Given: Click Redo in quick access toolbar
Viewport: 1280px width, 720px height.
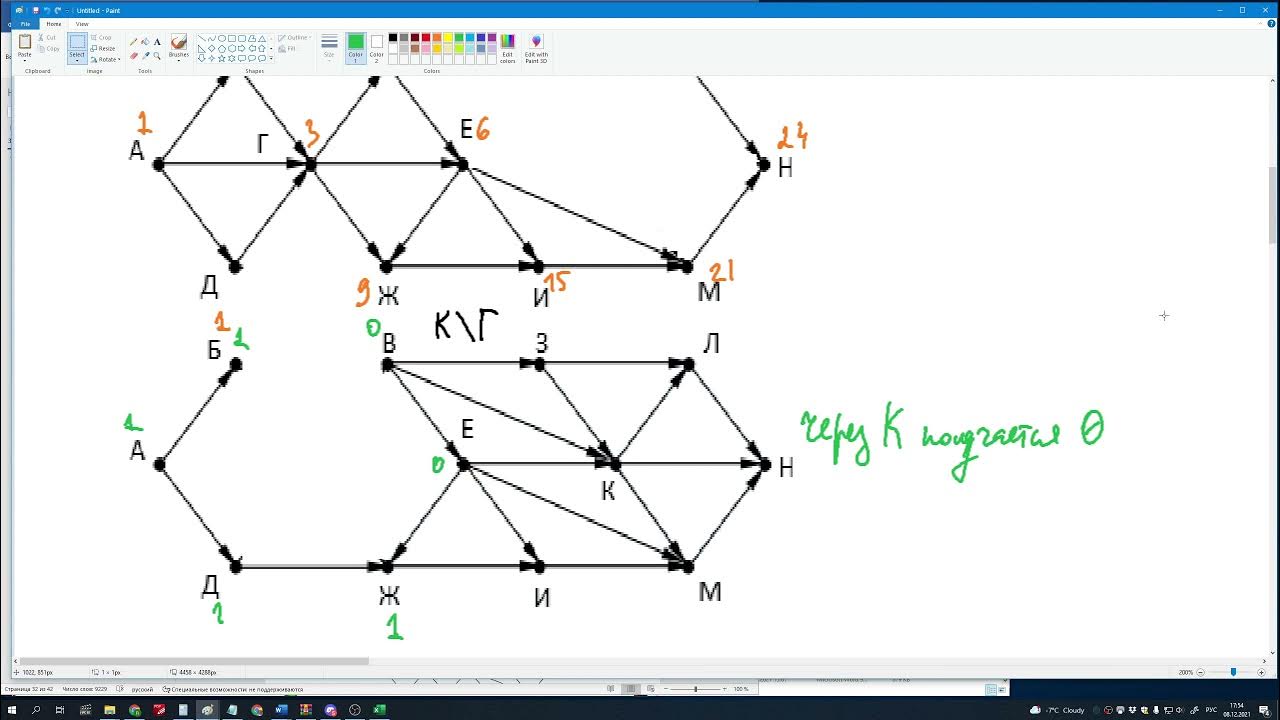Looking at the screenshot, I should click(x=57, y=10).
